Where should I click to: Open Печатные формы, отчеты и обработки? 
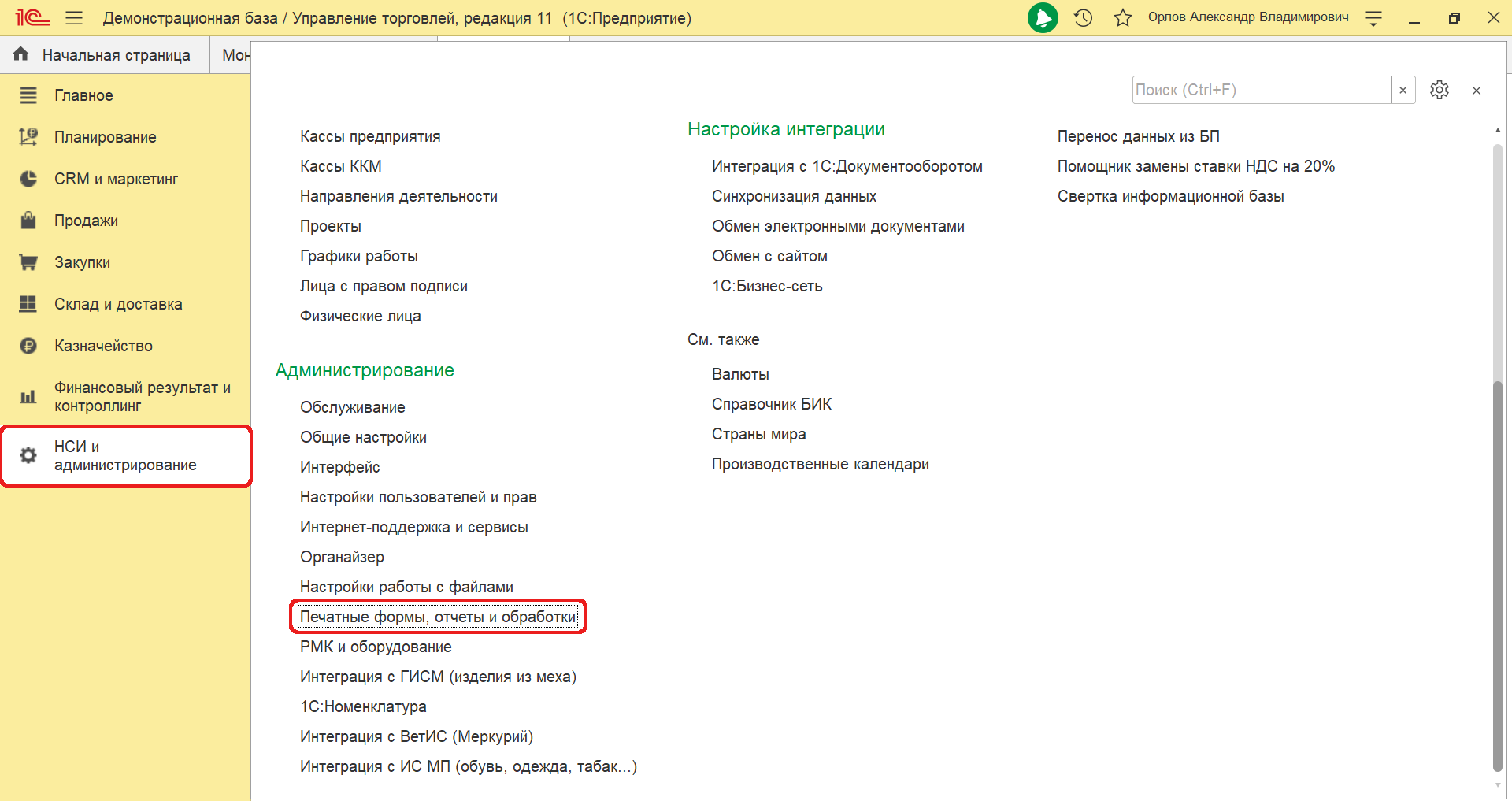click(x=438, y=617)
